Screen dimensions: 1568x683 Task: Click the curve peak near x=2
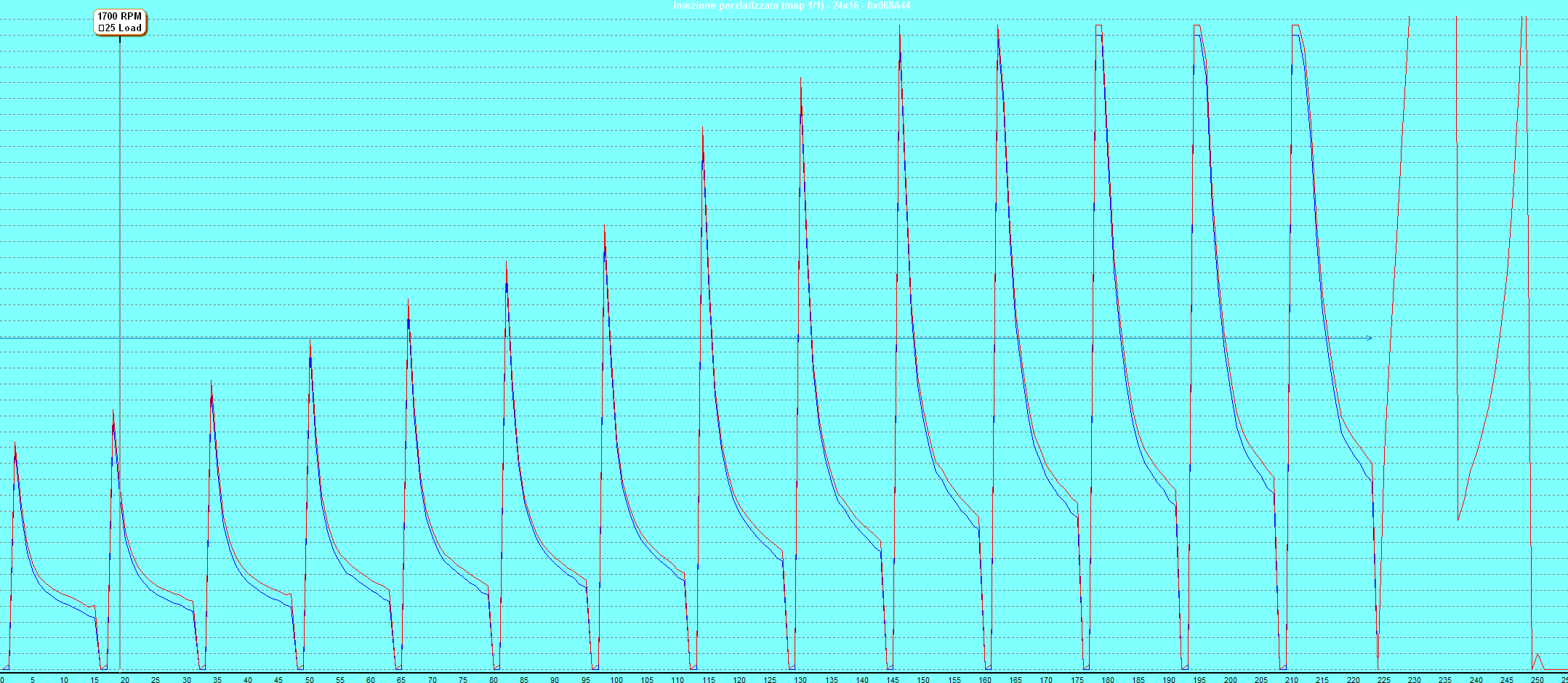coord(15,445)
